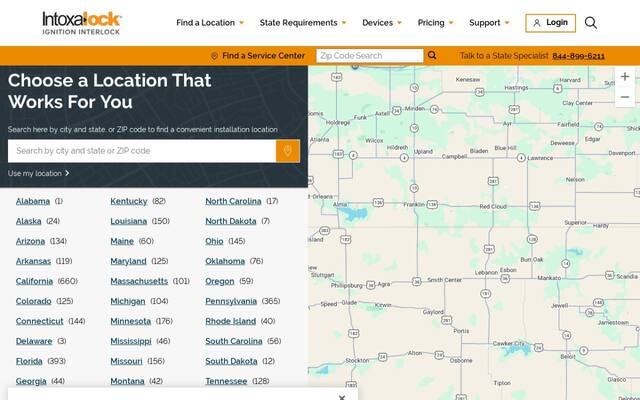
Task: Go to Missouri locations
Action: [127, 361]
